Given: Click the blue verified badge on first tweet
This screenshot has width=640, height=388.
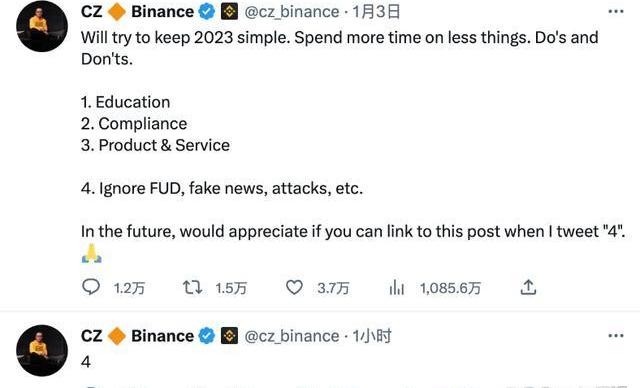Looking at the screenshot, I should (x=207, y=11).
